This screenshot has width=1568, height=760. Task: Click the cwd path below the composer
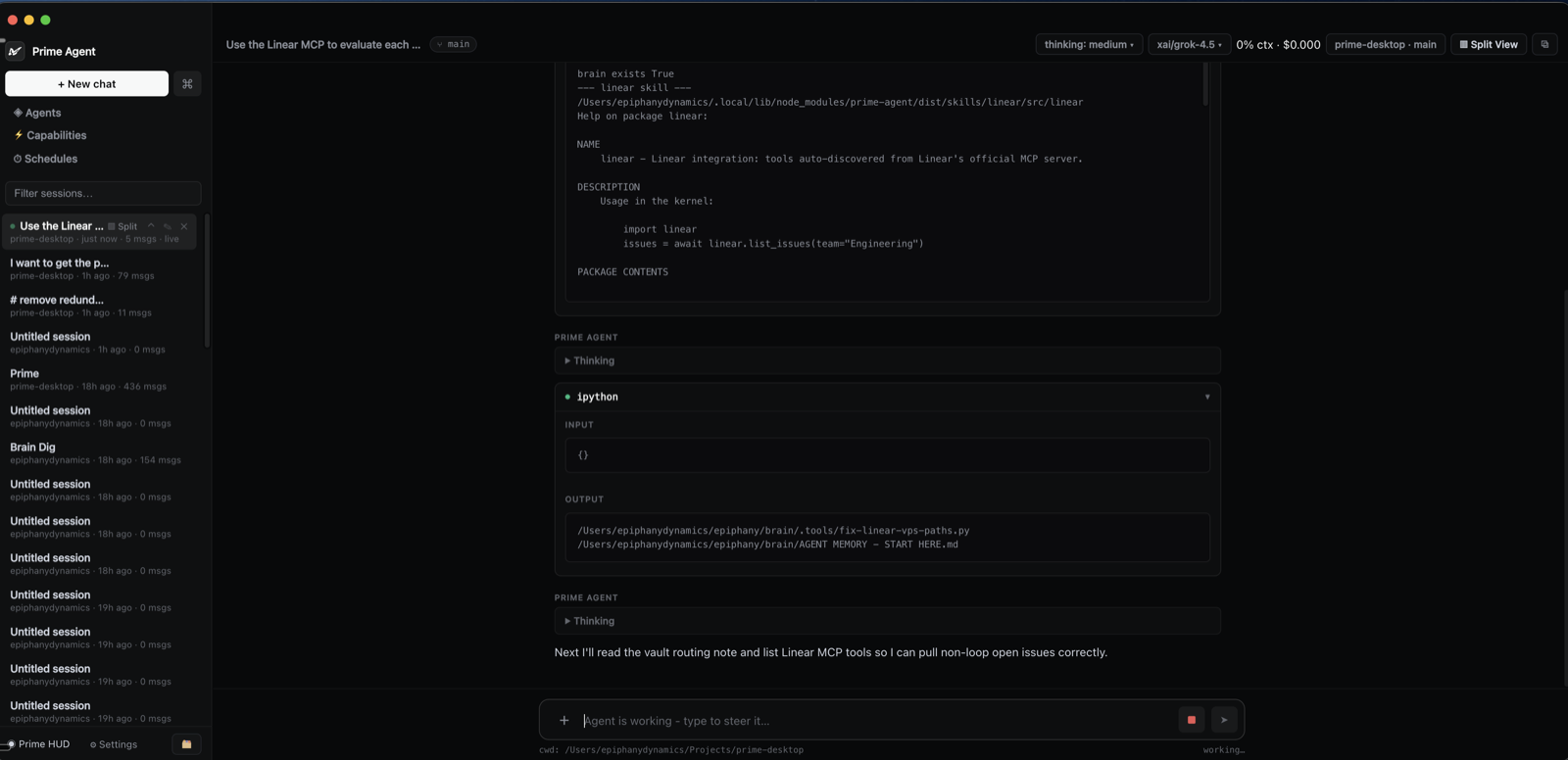pyautogui.click(x=671, y=750)
